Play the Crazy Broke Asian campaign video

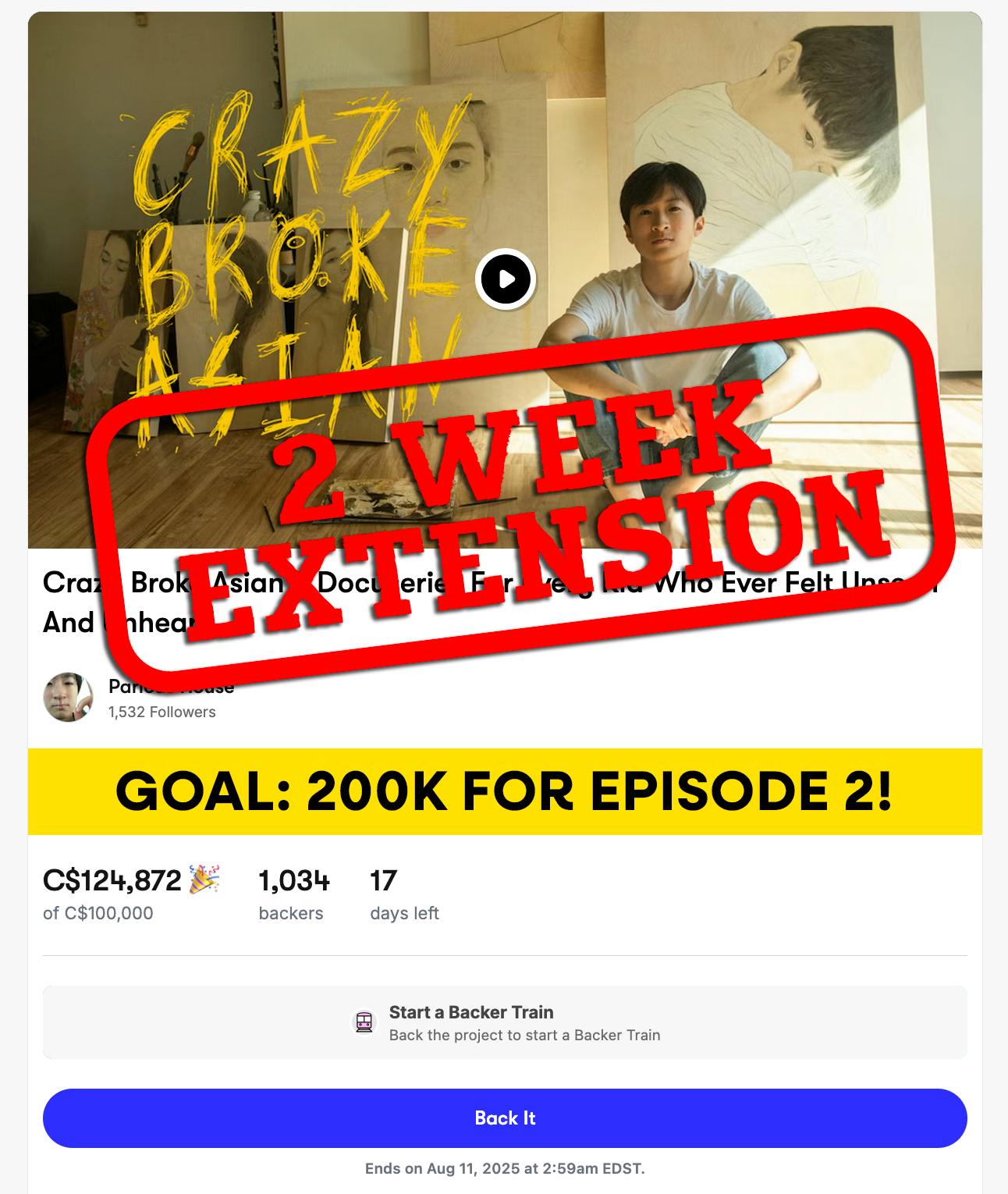coord(505,279)
